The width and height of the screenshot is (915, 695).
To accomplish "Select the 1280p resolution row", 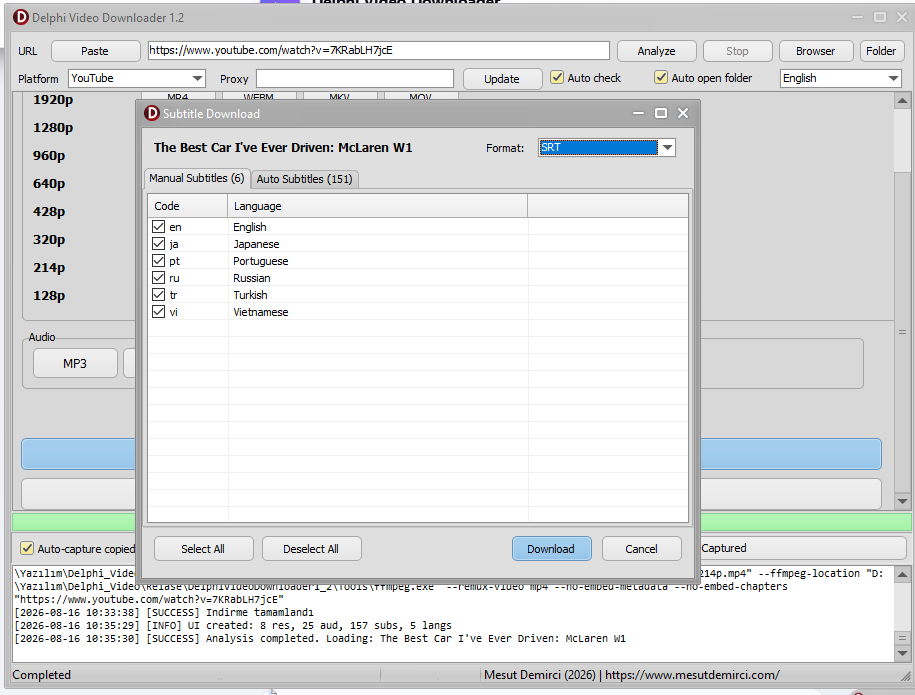I will (53, 128).
